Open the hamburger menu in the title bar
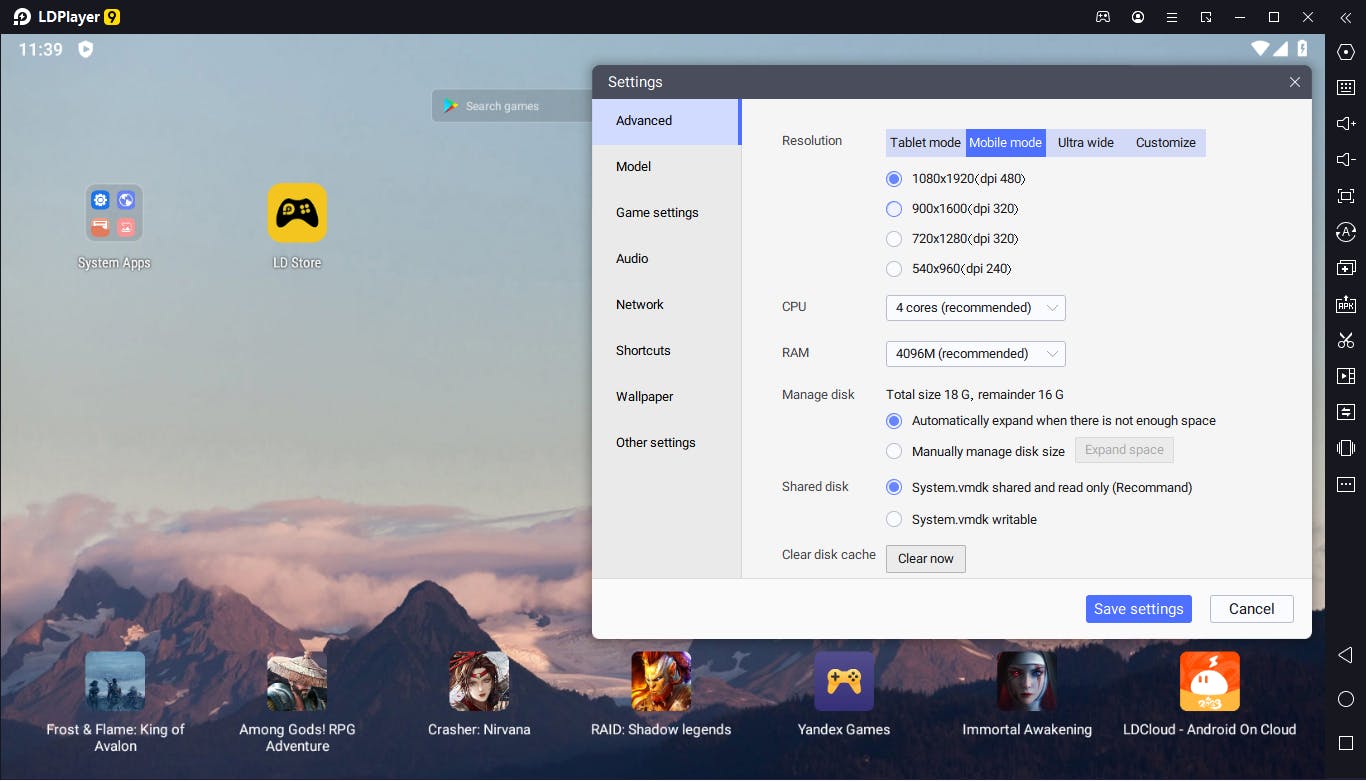This screenshot has width=1366, height=781. 1172,17
